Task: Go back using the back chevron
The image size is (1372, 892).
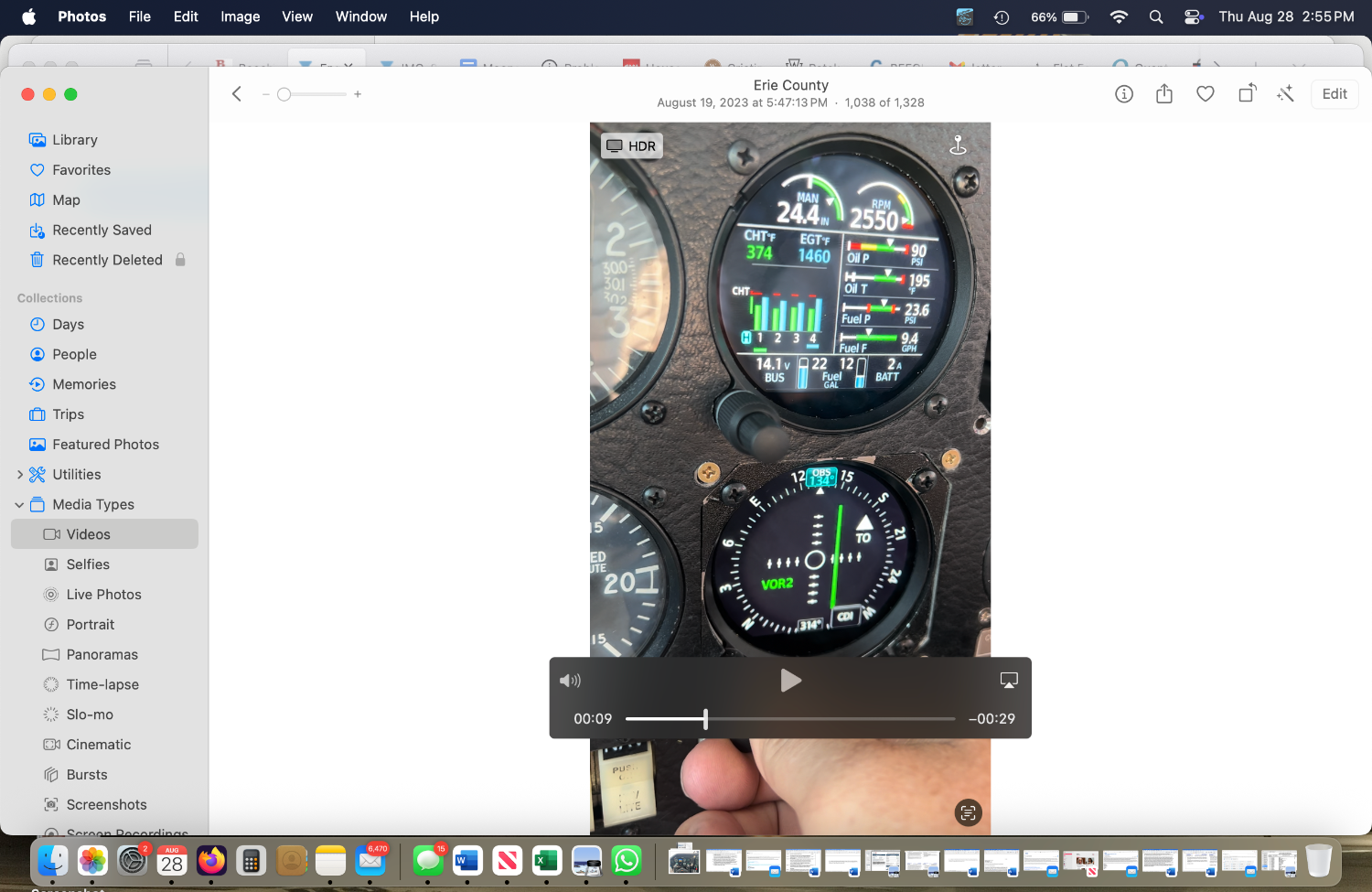Action: [236, 94]
